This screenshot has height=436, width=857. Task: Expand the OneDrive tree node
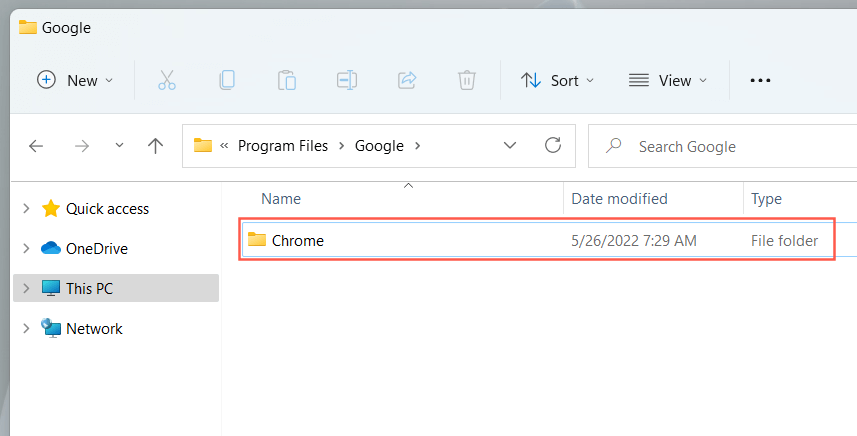pyautogui.click(x=26, y=249)
